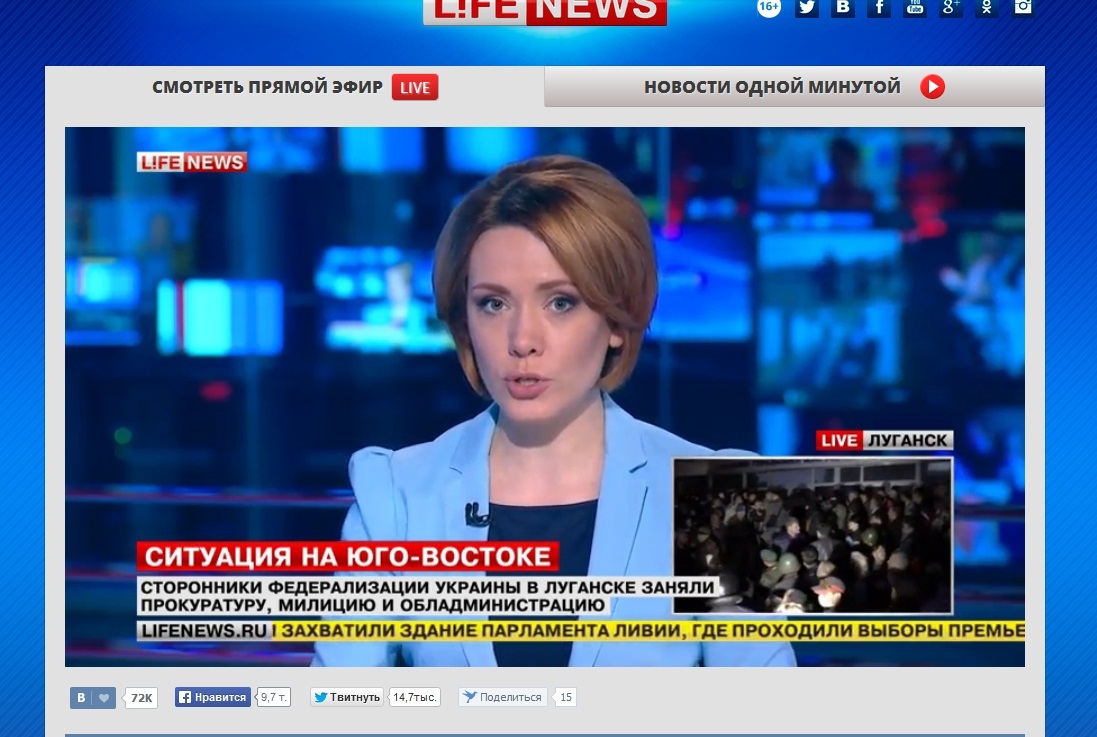Viewport: 1097px width, 737px height.
Task: Open the Google+ icon in the header
Action: point(951,8)
